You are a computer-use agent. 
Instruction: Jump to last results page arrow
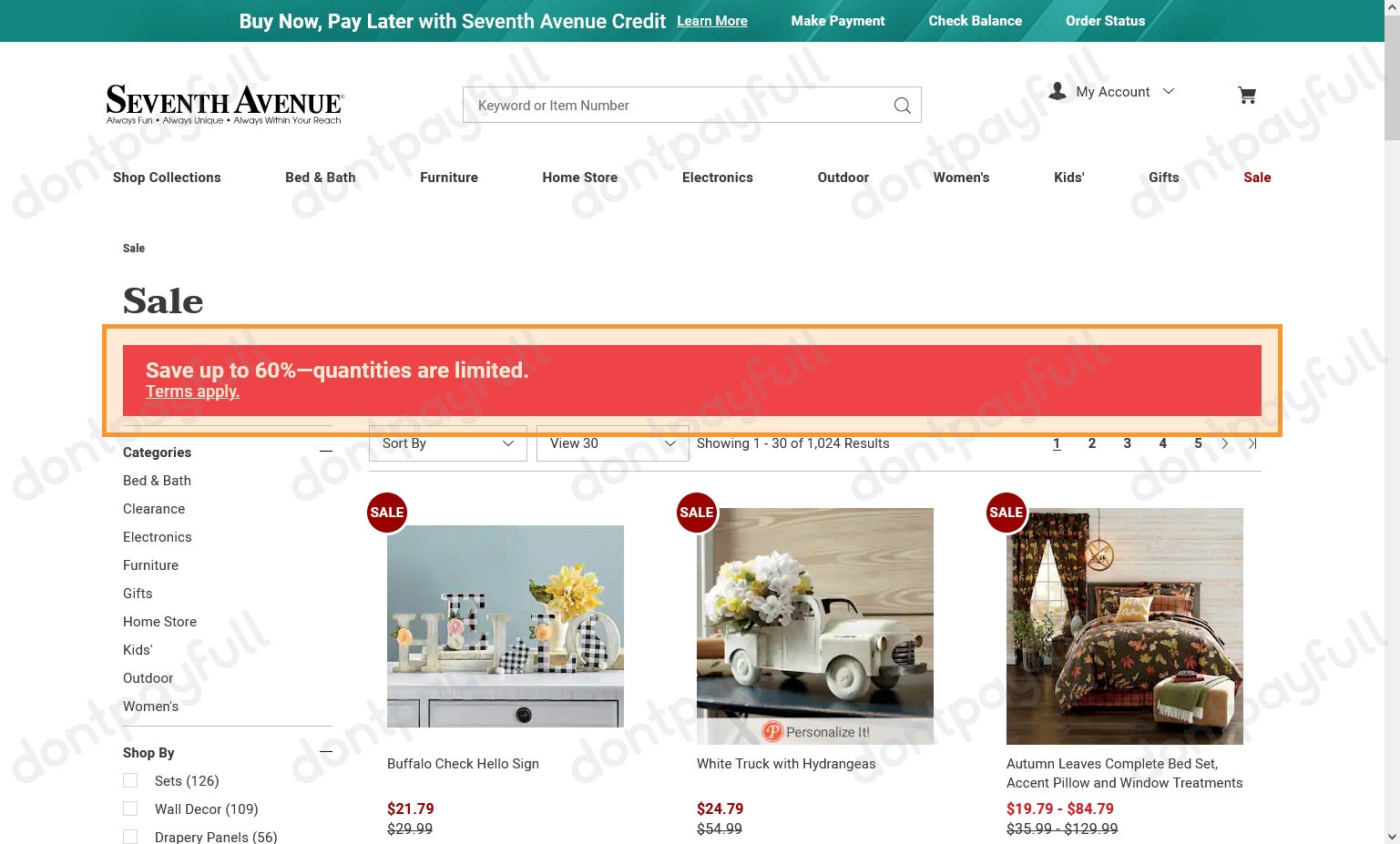[x=1252, y=443]
